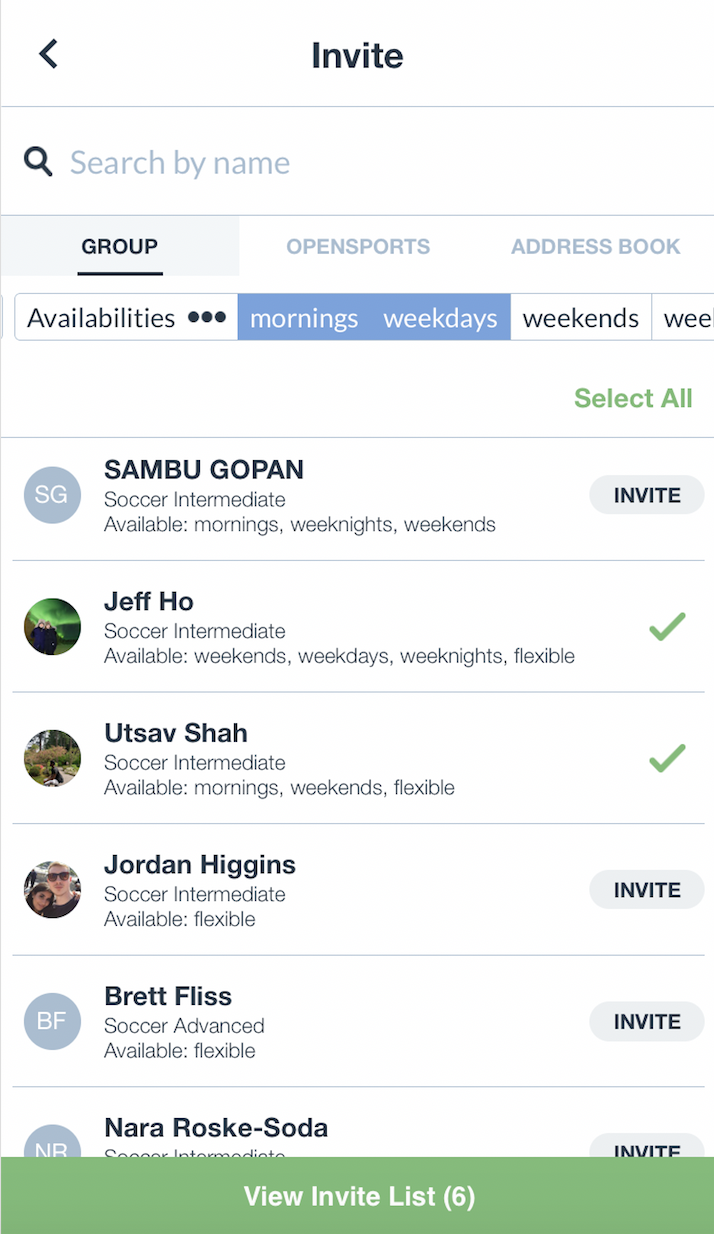Viewport: 714px width, 1234px height.
Task: Tap Brett Fliss's BF avatar
Action: tap(52, 1022)
